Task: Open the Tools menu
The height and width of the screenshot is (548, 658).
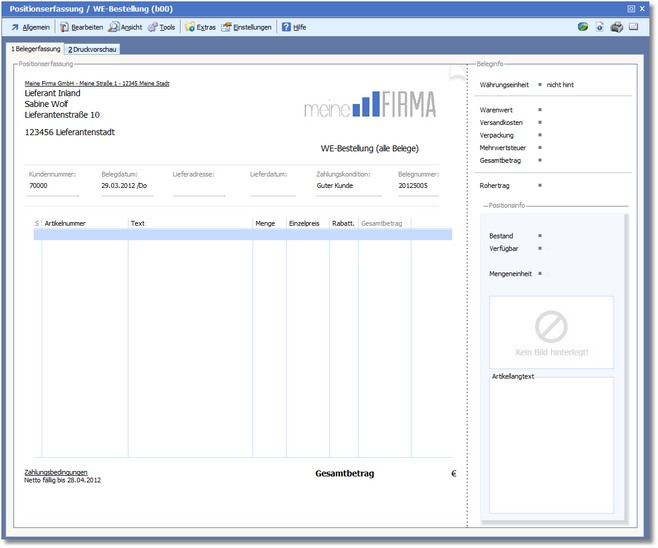Action: pyautogui.click(x=161, y=27)
